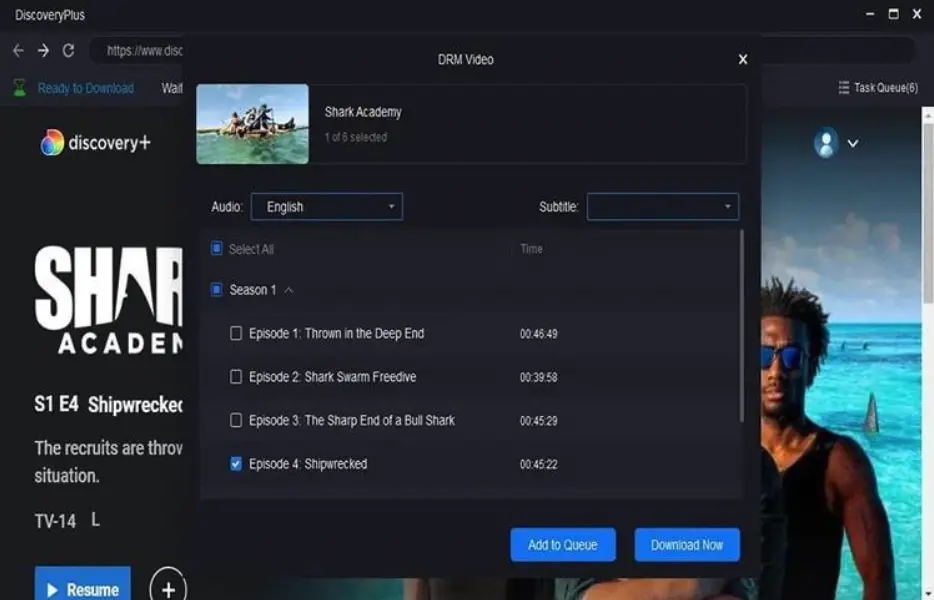Check Episode 2: Shark Swarm Freedive

(236, 377)
